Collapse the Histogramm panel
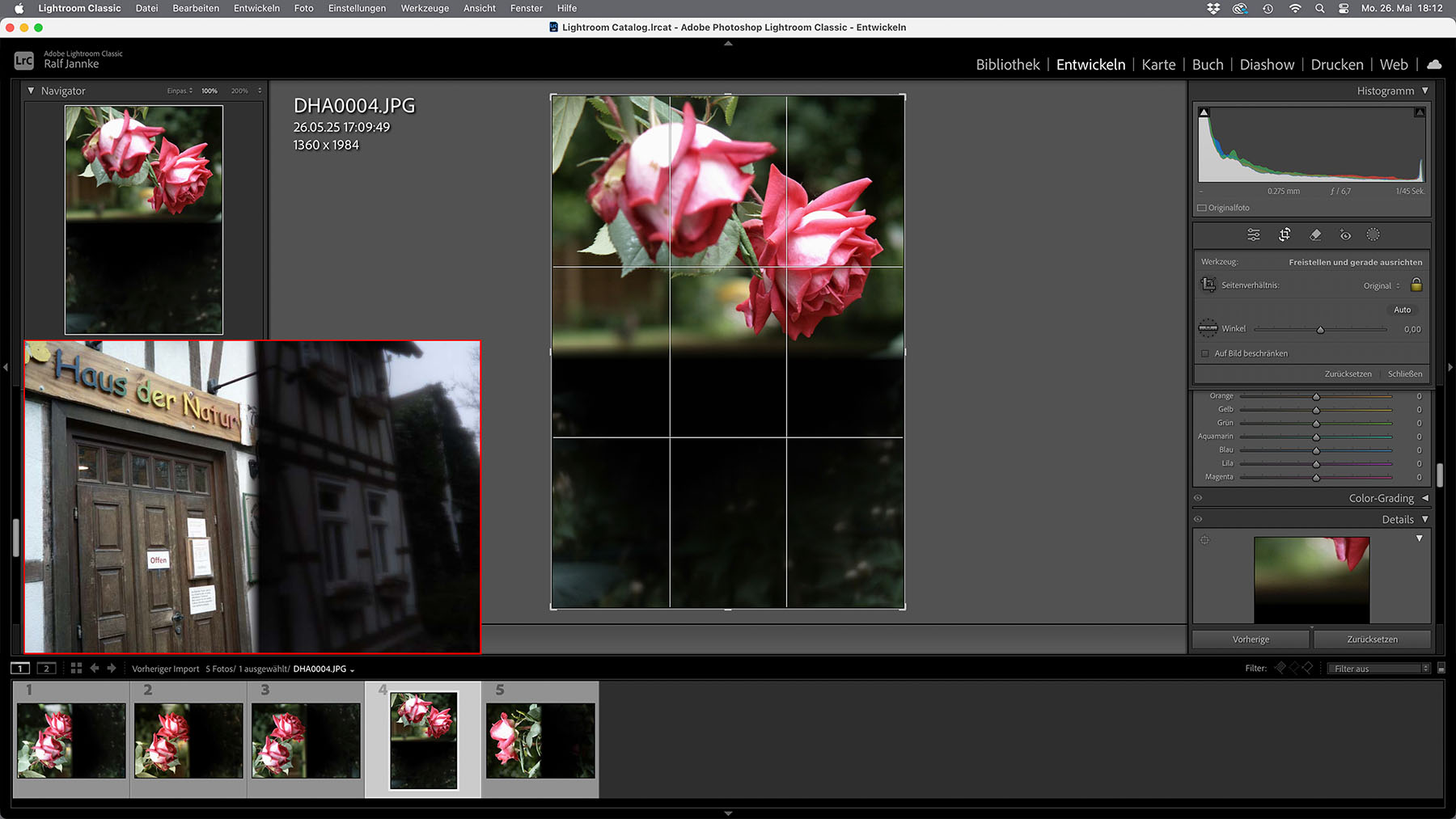 (1424, 91)
